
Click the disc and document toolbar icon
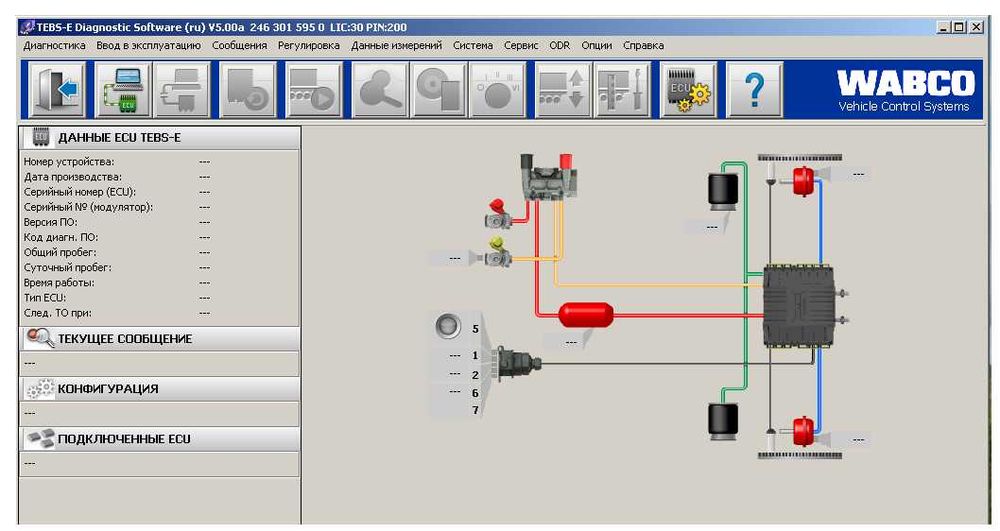[x=438, y=89]
